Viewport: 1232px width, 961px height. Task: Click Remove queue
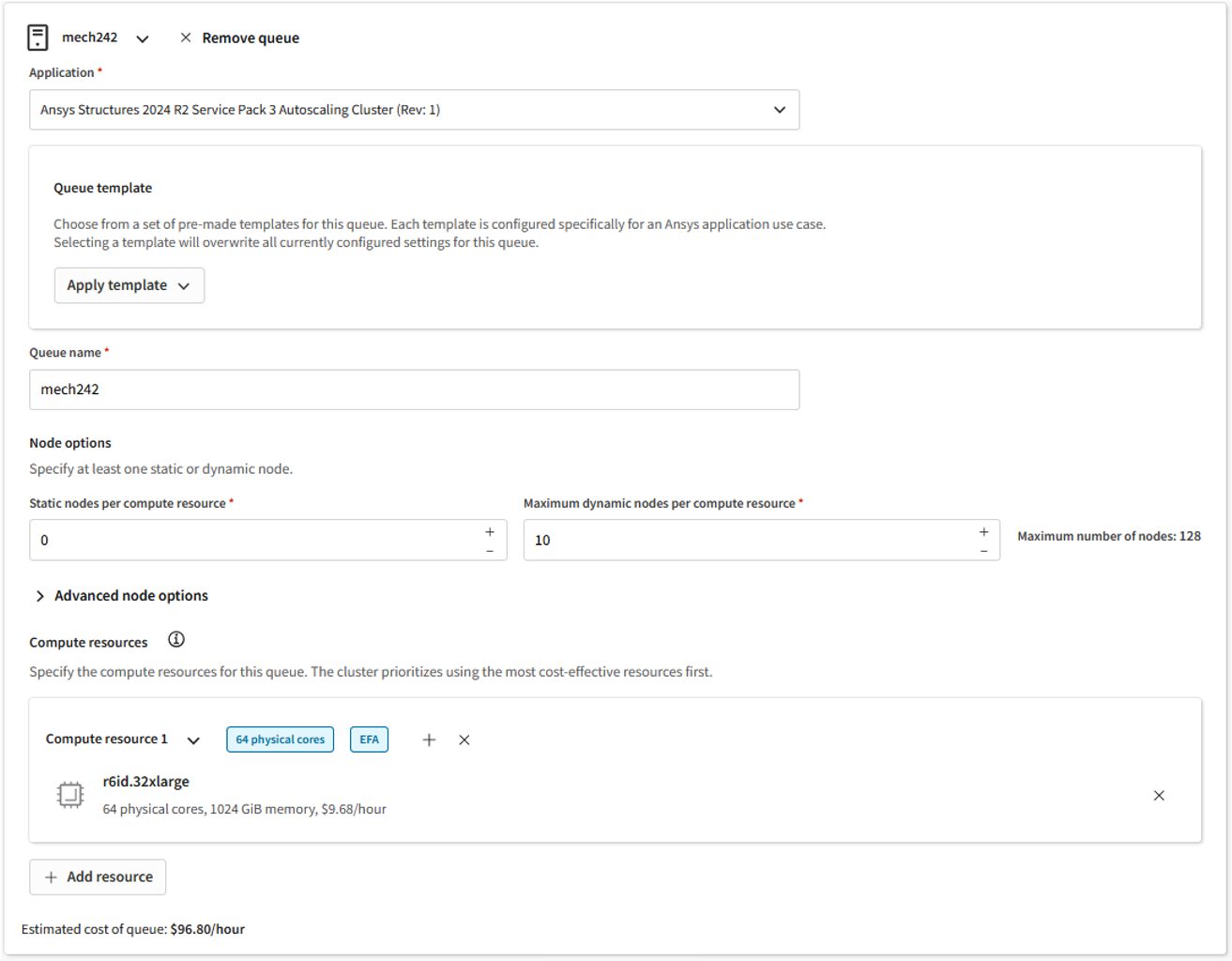[250, 38]
